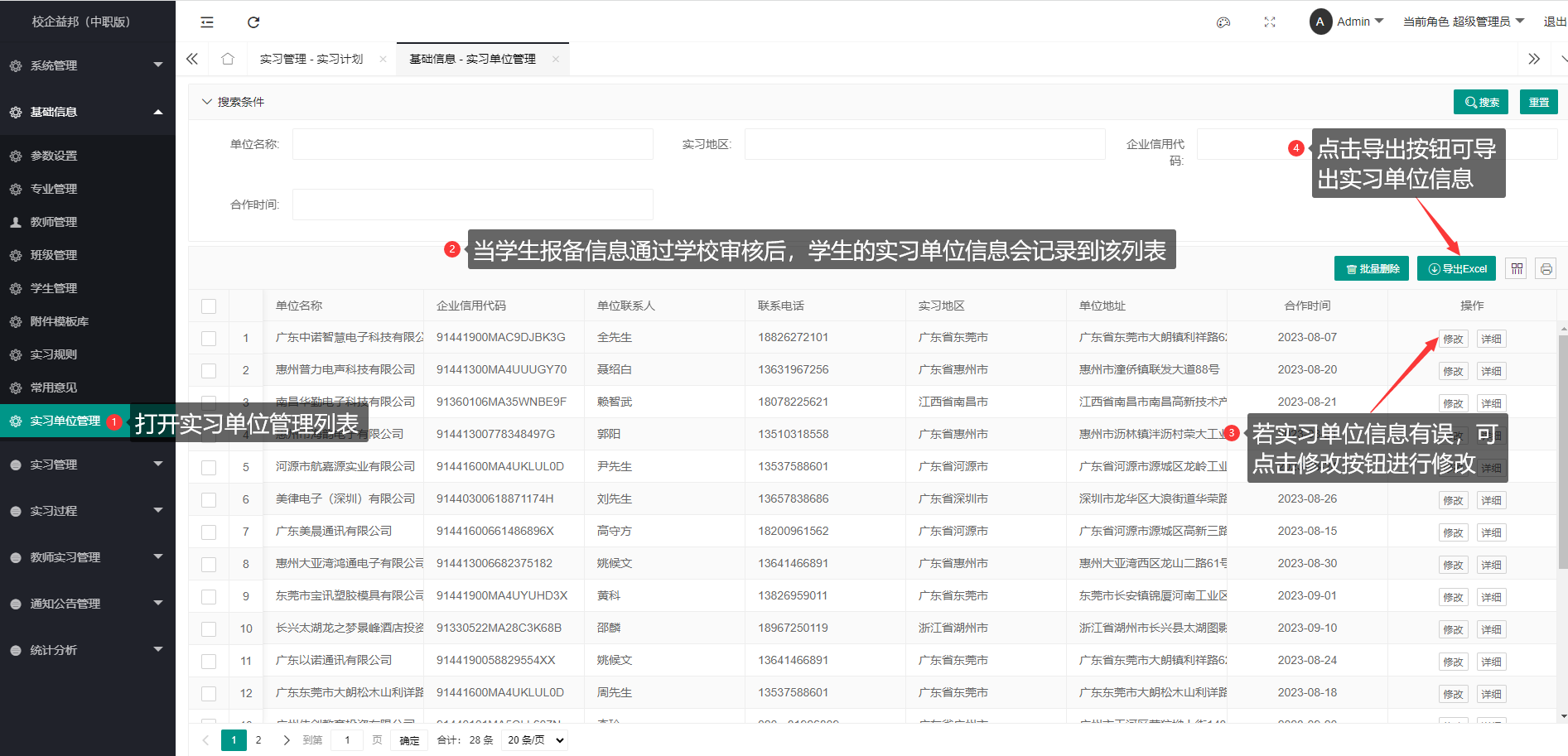Open the theme palette icon
The height and width of the screenshot is (756, 1568).
[1223, 22]
